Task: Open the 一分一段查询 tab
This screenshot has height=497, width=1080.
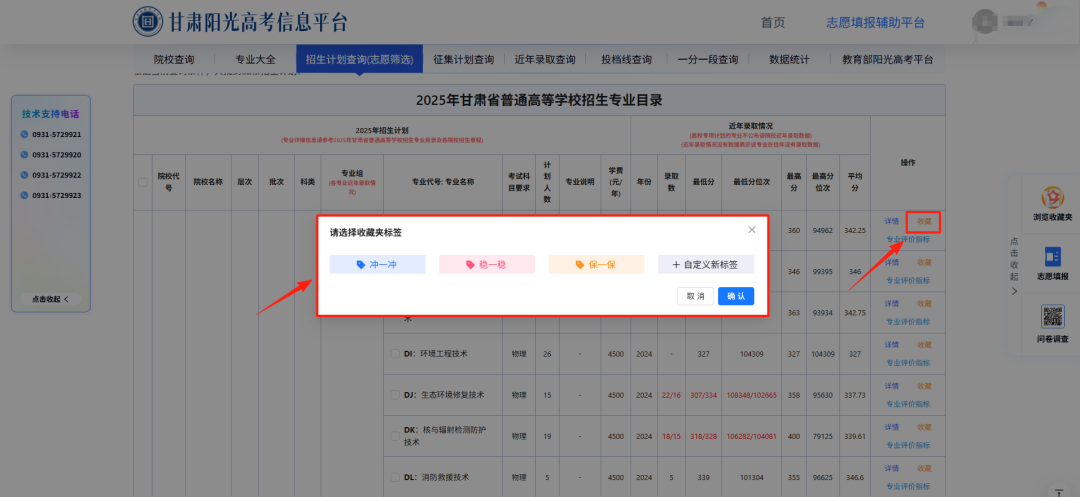Action: [x=707, y=60]
